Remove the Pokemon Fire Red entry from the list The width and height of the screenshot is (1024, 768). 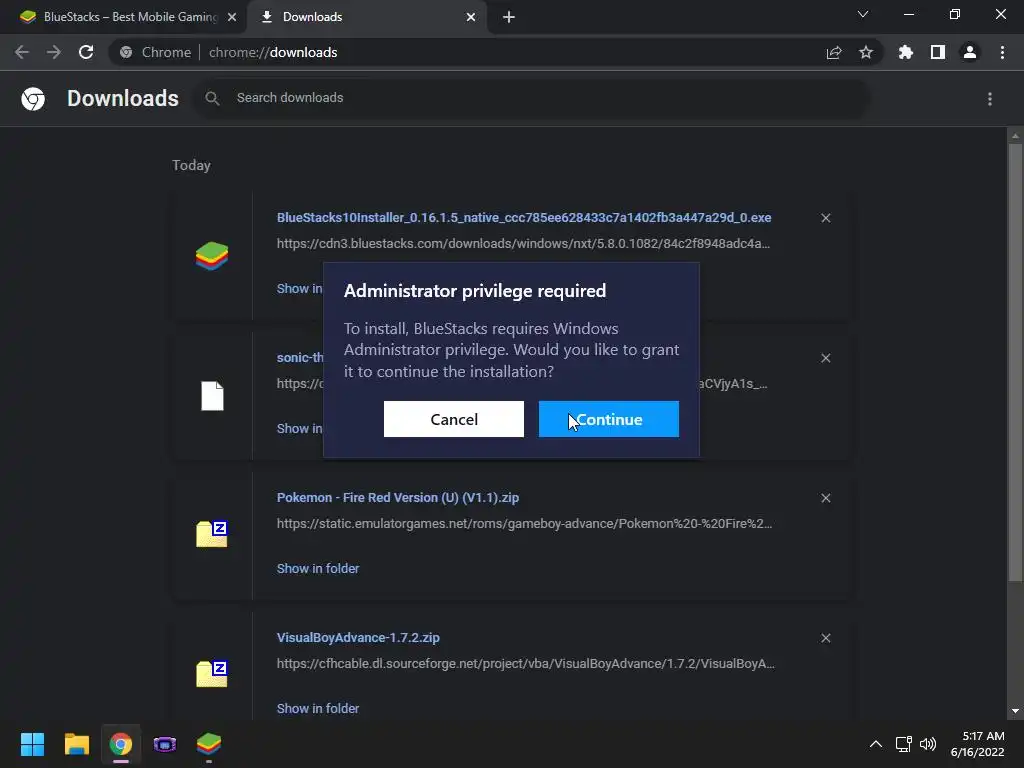pyautogui.click(x=825, y=498)
